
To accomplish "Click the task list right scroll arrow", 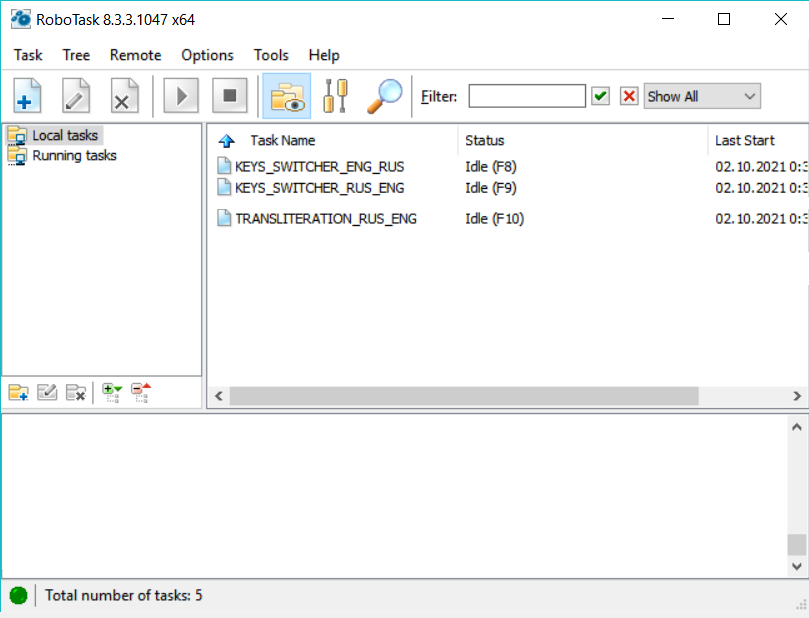I will click(797, 396).
